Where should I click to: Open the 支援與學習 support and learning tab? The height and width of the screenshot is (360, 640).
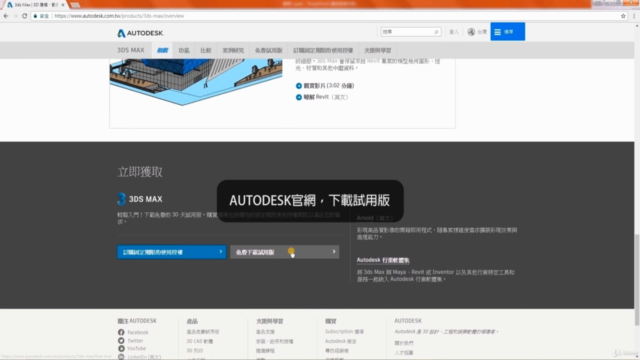(x=378, y=50)
